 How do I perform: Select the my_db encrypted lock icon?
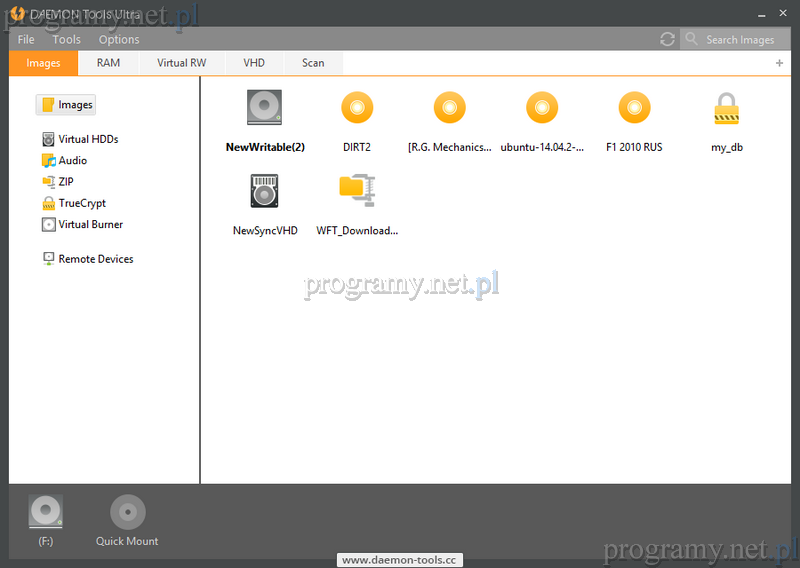pos(726,108)
